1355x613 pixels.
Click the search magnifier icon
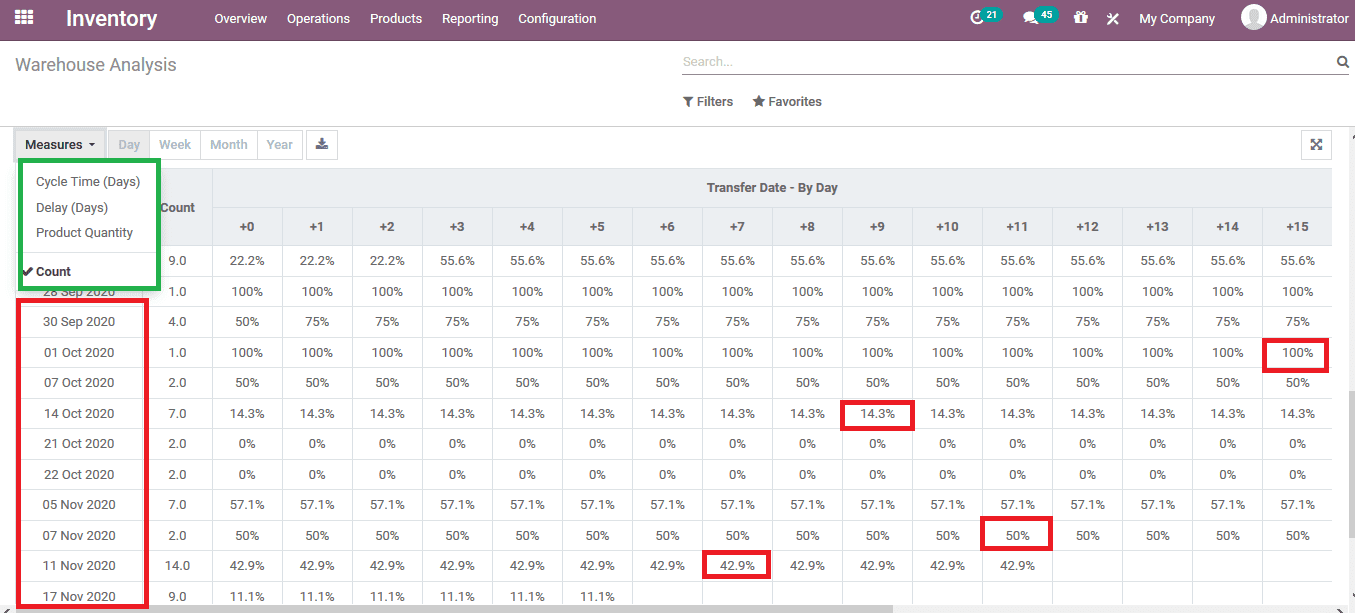tap(1343, 62)
